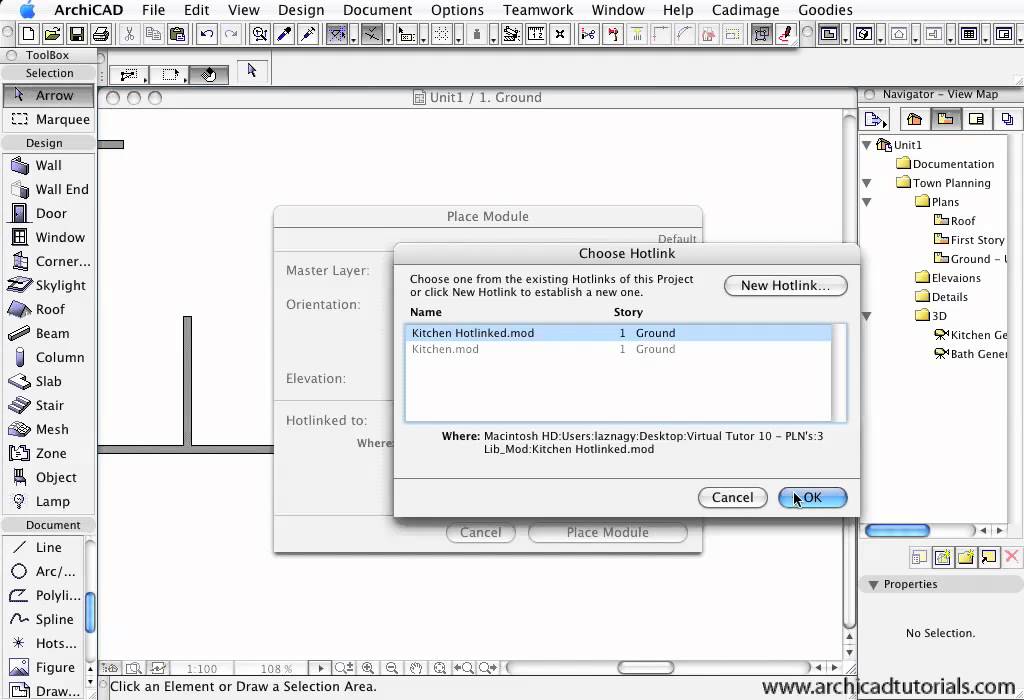Image resolution: width=1024 pixels, height=700 pixels.
Task: Click the Navigator Project Map house icon
Action: 914,119
